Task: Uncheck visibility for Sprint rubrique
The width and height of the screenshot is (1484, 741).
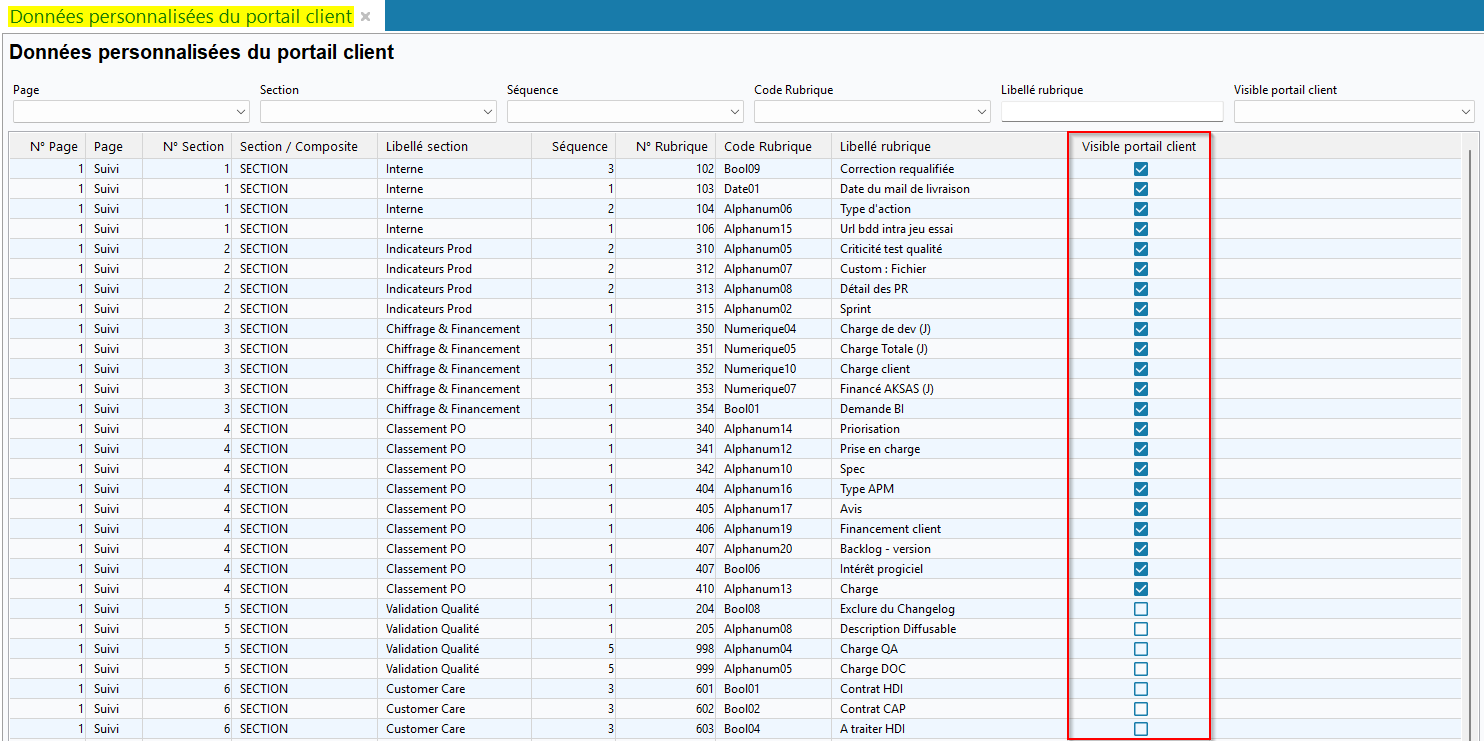Action: [x=1140, y=309]
